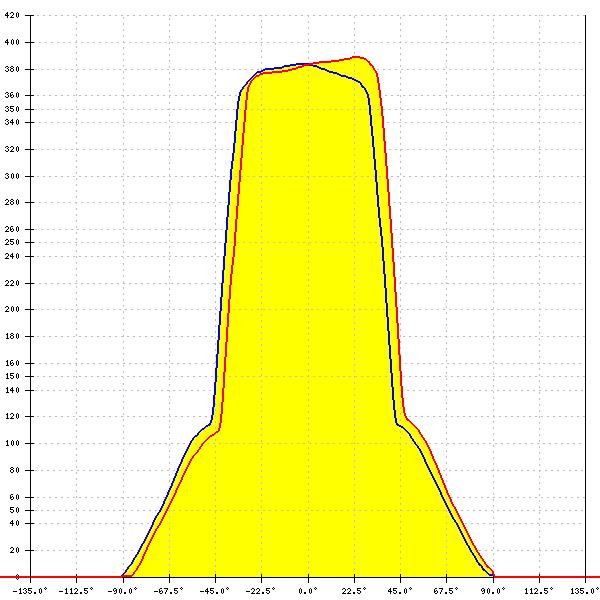This screenshot has width=600, height=600.
Task: Click the positive "45.0°" x-axis label
Action: (400, 591)
